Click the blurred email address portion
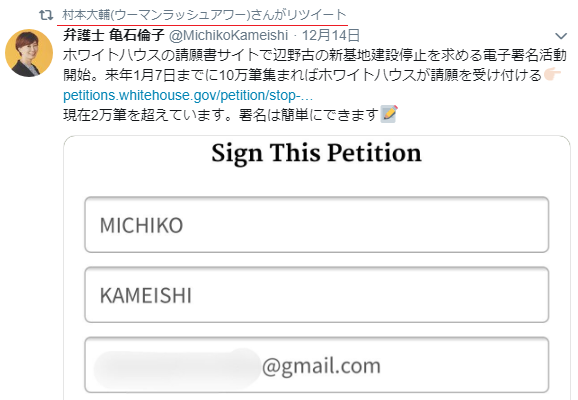 178,366
